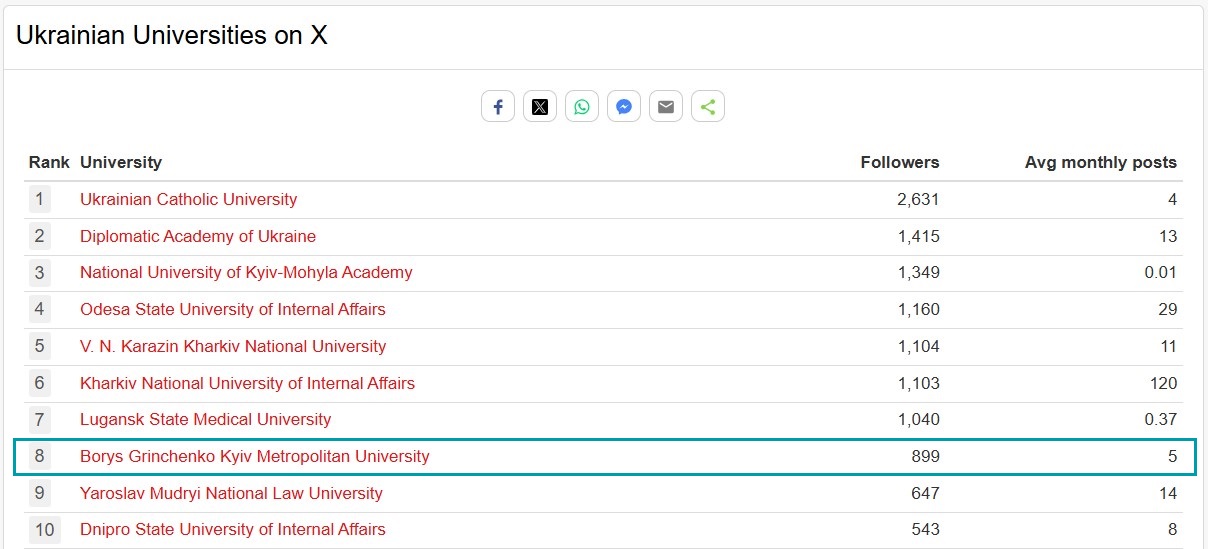
Task: Open Yaroslav Mudryi National Law University
Action: 231,493
